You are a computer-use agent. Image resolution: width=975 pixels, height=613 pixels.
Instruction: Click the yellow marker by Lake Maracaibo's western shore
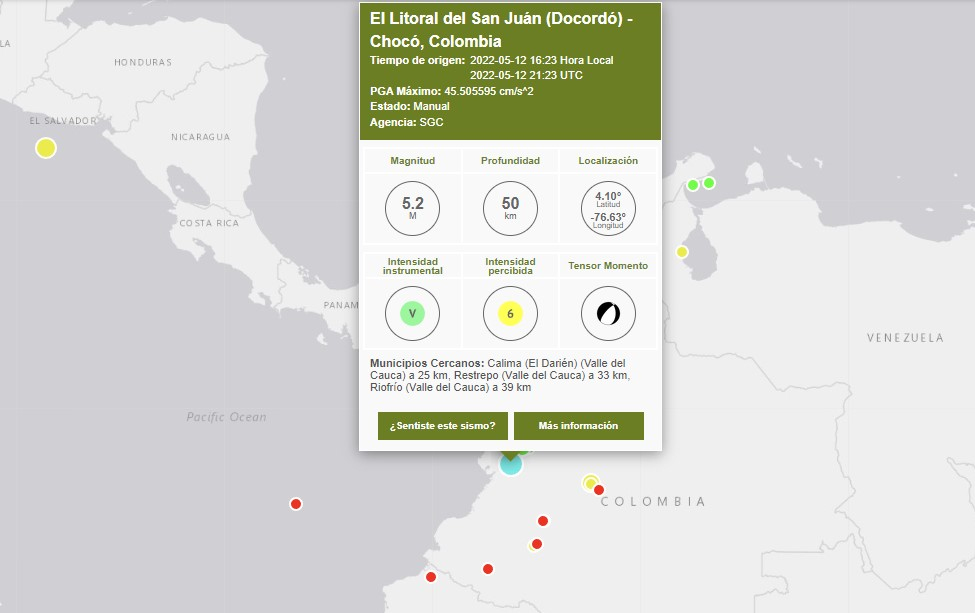click(x=682, y=252)
